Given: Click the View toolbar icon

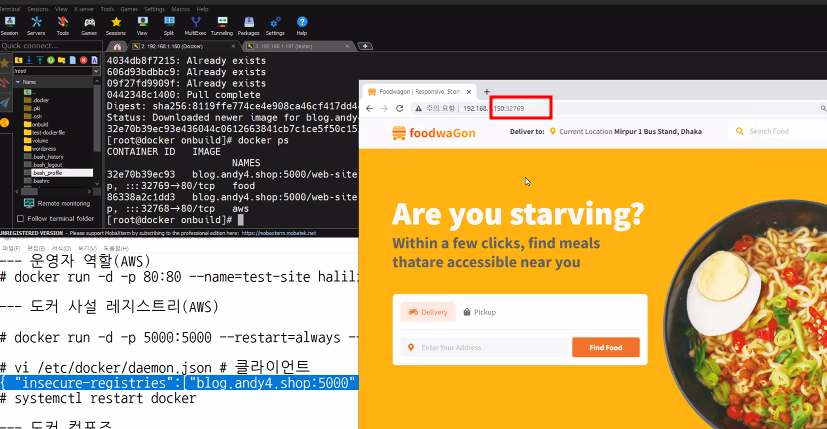Looking at the screenshot, I should click(x=142, y=25).
